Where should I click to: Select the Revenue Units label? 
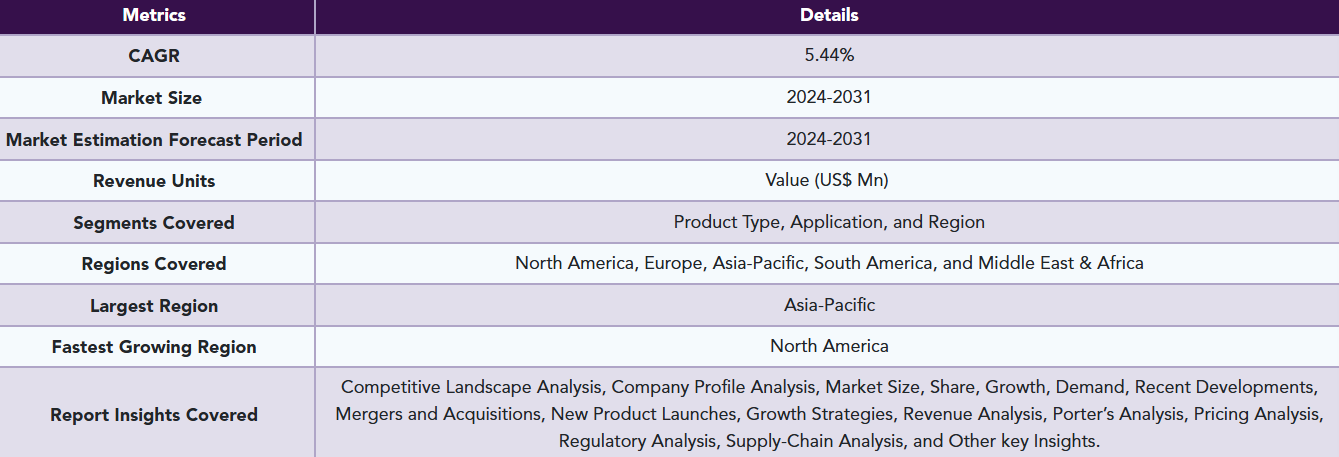[x=154, y=181]
